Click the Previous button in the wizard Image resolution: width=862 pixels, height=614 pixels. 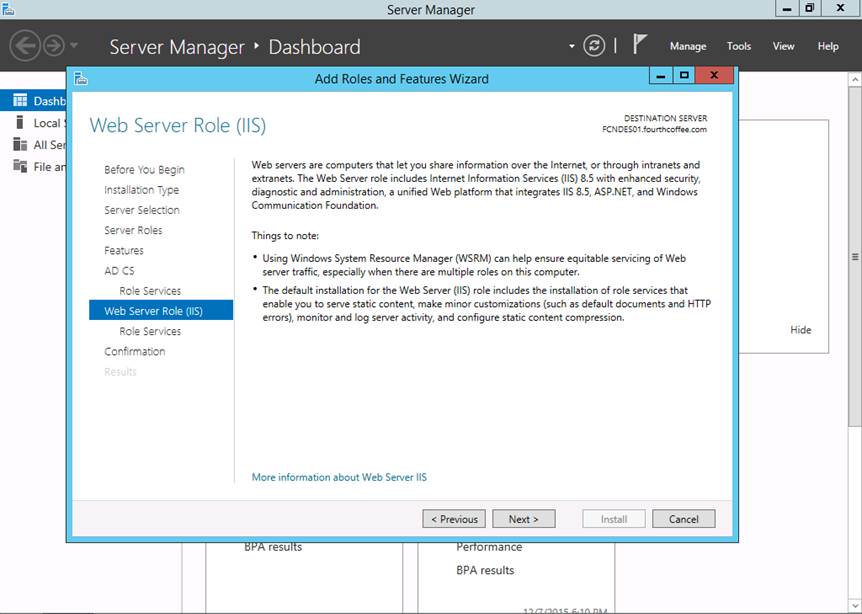point(454,519)
